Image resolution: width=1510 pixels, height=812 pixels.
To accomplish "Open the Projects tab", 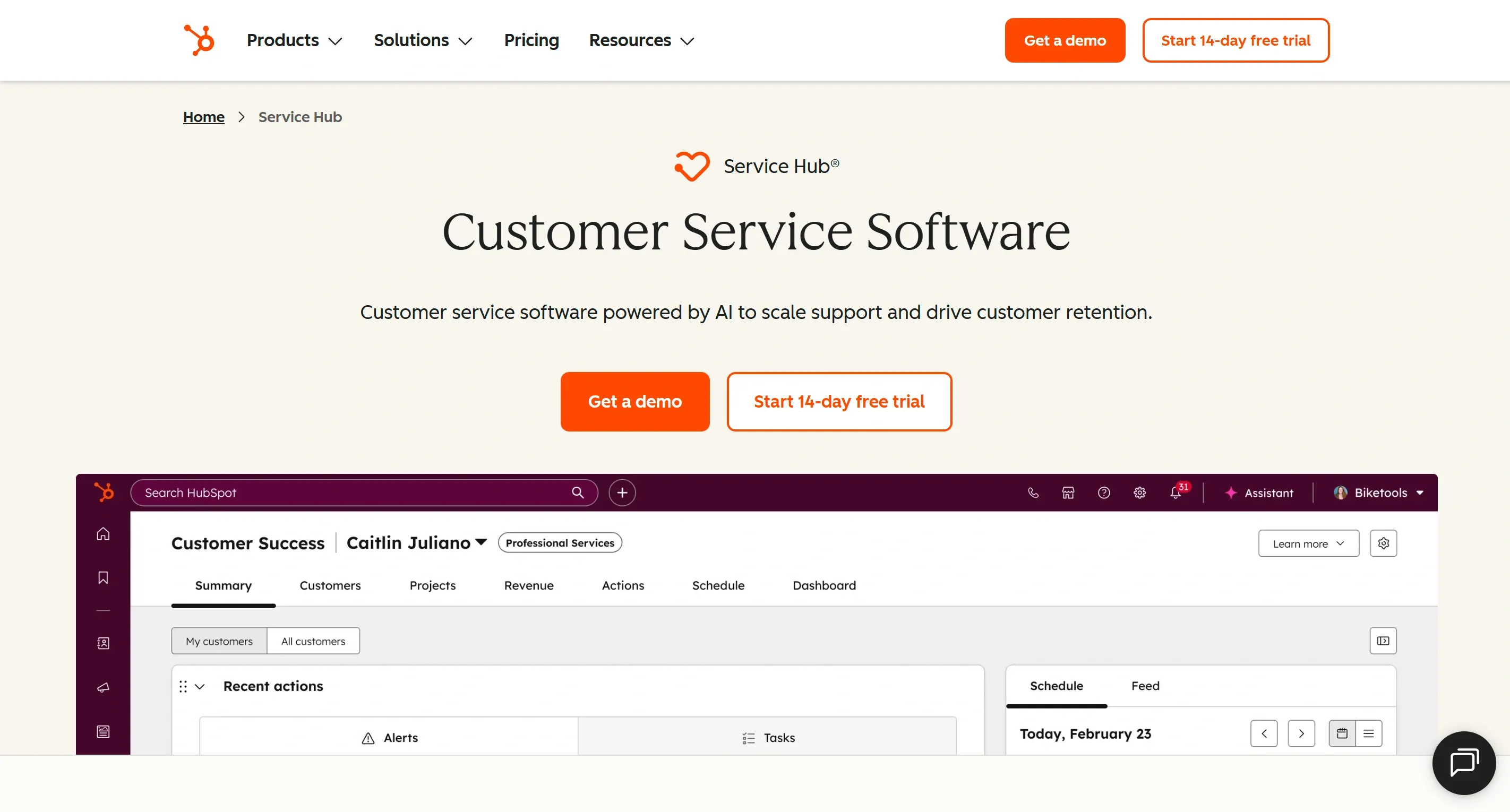I will 433,585.
